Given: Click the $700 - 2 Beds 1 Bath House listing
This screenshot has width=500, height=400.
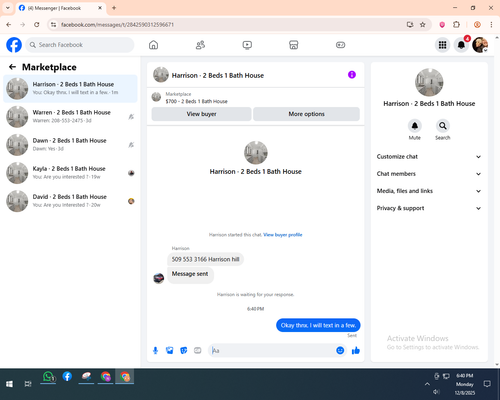Looking at the screenshot, I should (x=196, y=101).
